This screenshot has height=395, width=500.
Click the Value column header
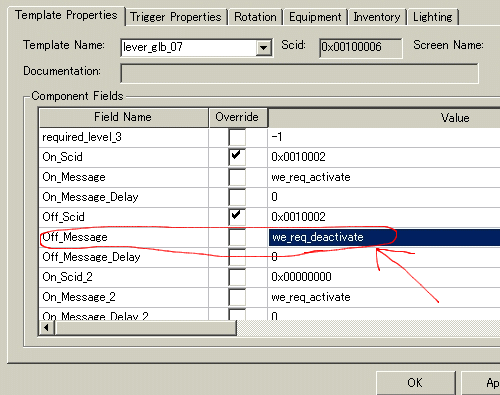[384, 118]
